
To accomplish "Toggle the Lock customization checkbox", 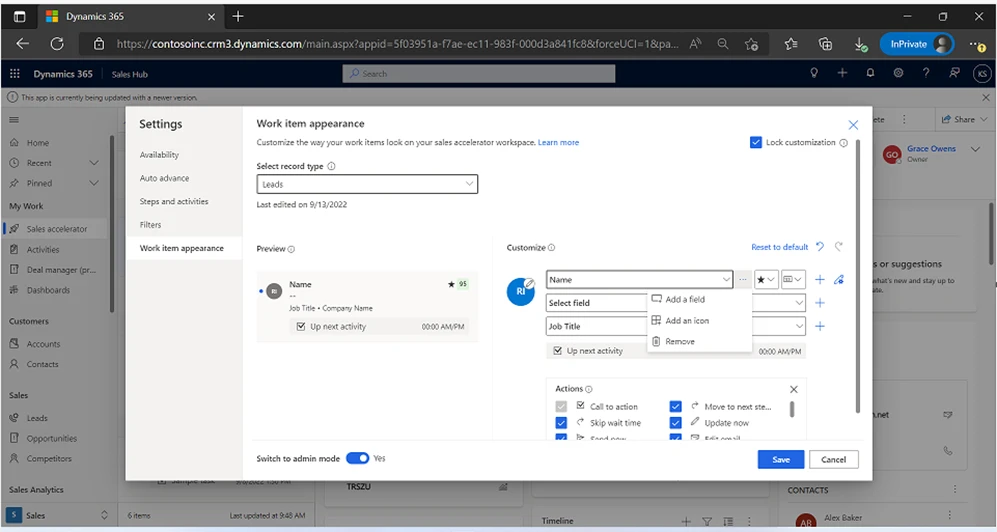I will [x=755, y=142].
